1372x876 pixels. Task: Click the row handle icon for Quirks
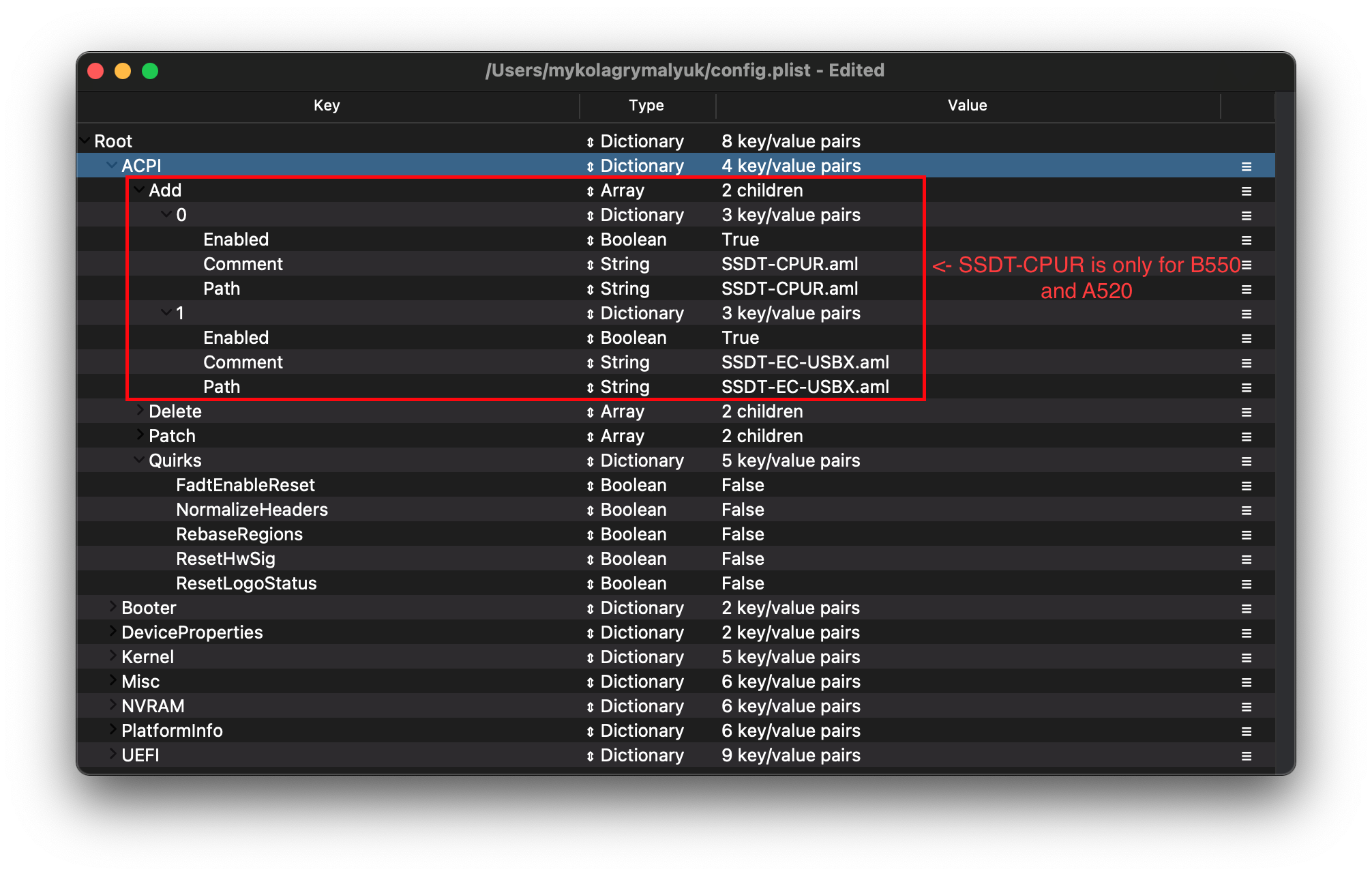click(1246, 461)
